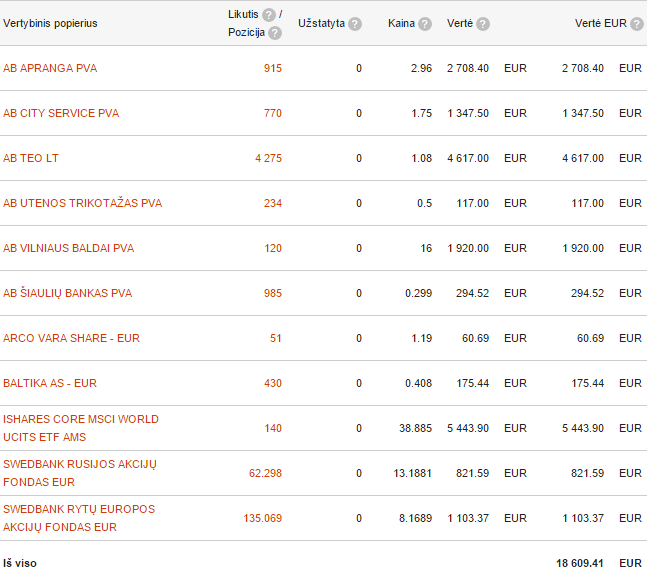The image size is (647, 575).
Task: Click the Kaina column header text
Action: tap(401, 24)
